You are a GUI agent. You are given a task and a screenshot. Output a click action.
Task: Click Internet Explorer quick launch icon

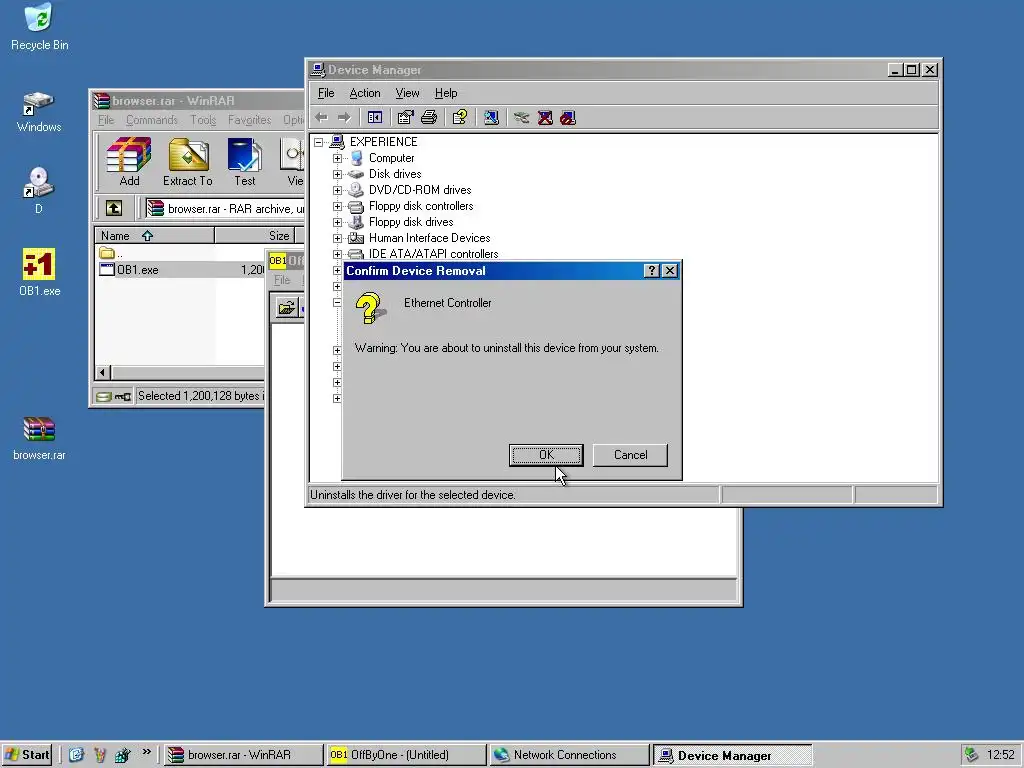pyautogui.click(x=76, y=755)
